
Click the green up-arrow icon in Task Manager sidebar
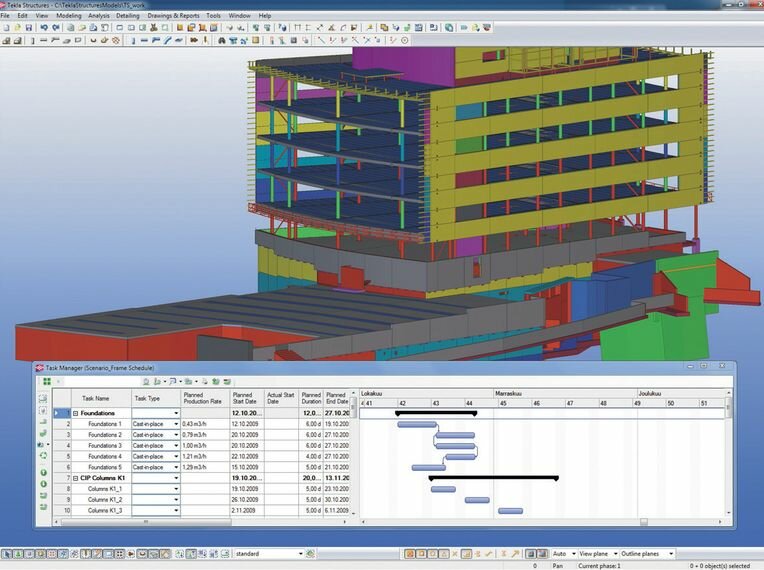(x=43, y=473)
